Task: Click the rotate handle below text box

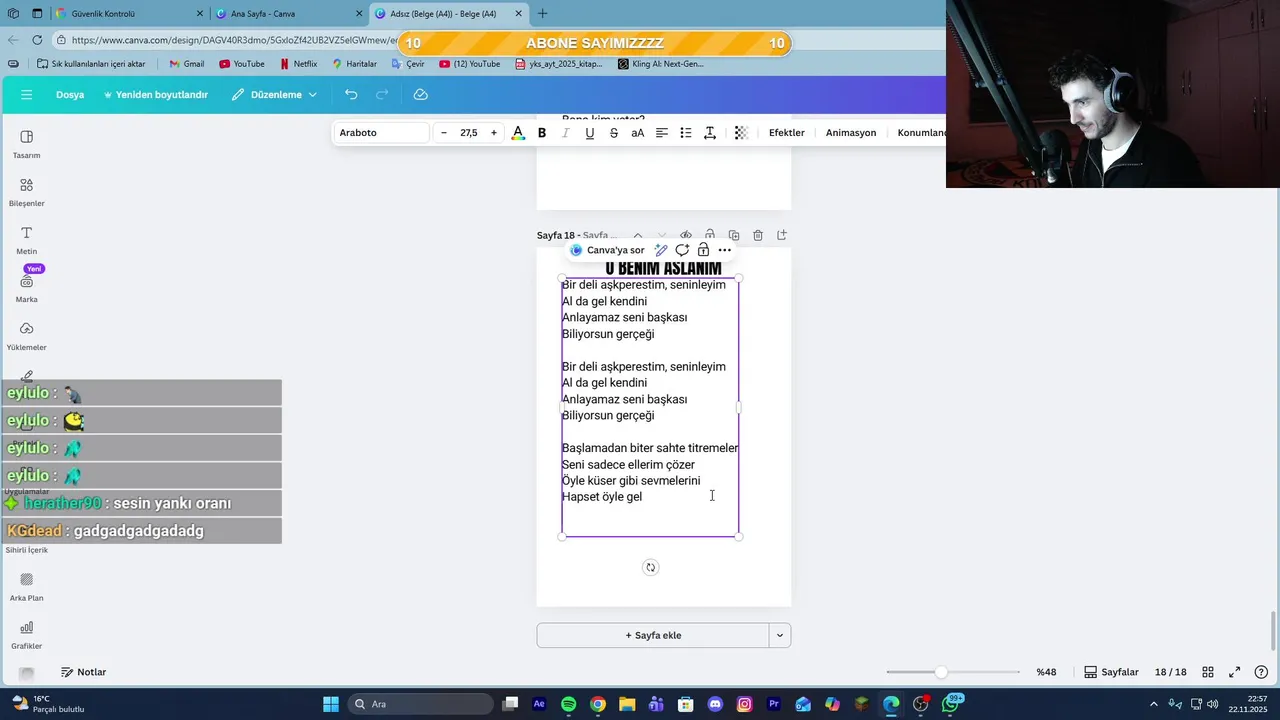Action: pos(651,567)
